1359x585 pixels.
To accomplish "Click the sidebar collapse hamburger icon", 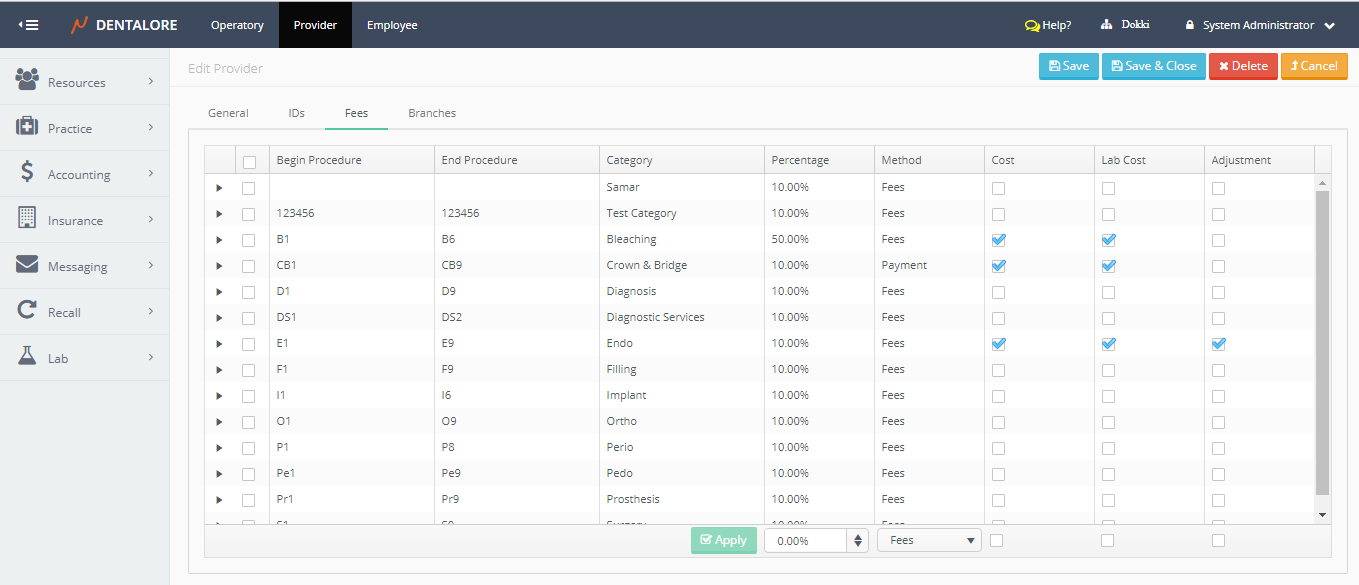I will [x=29, y=25].
